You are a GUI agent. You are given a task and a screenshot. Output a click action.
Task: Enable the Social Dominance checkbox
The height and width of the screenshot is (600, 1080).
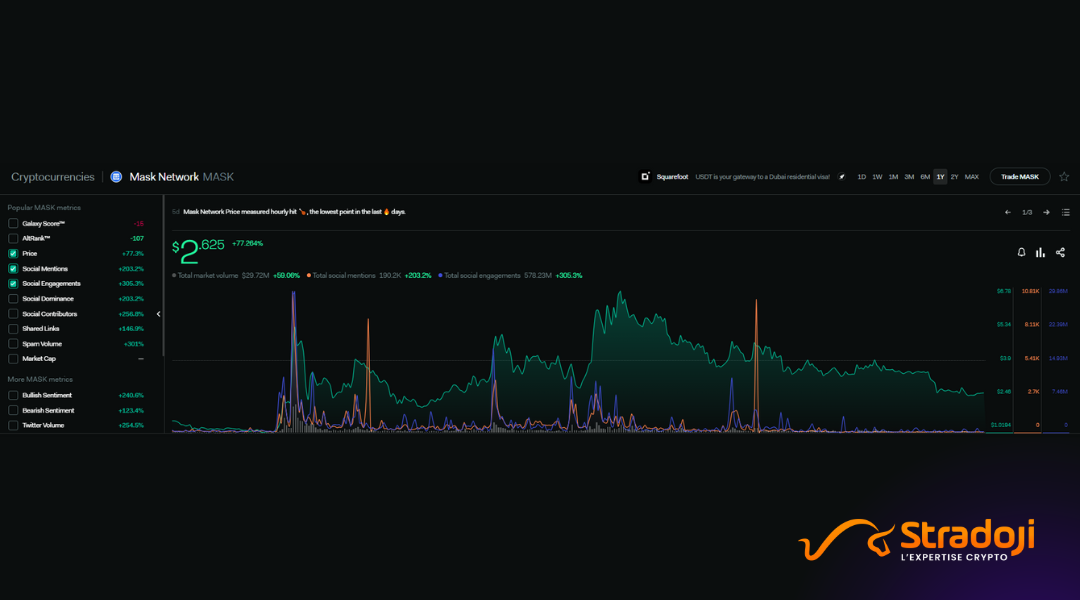click(13, 299)
